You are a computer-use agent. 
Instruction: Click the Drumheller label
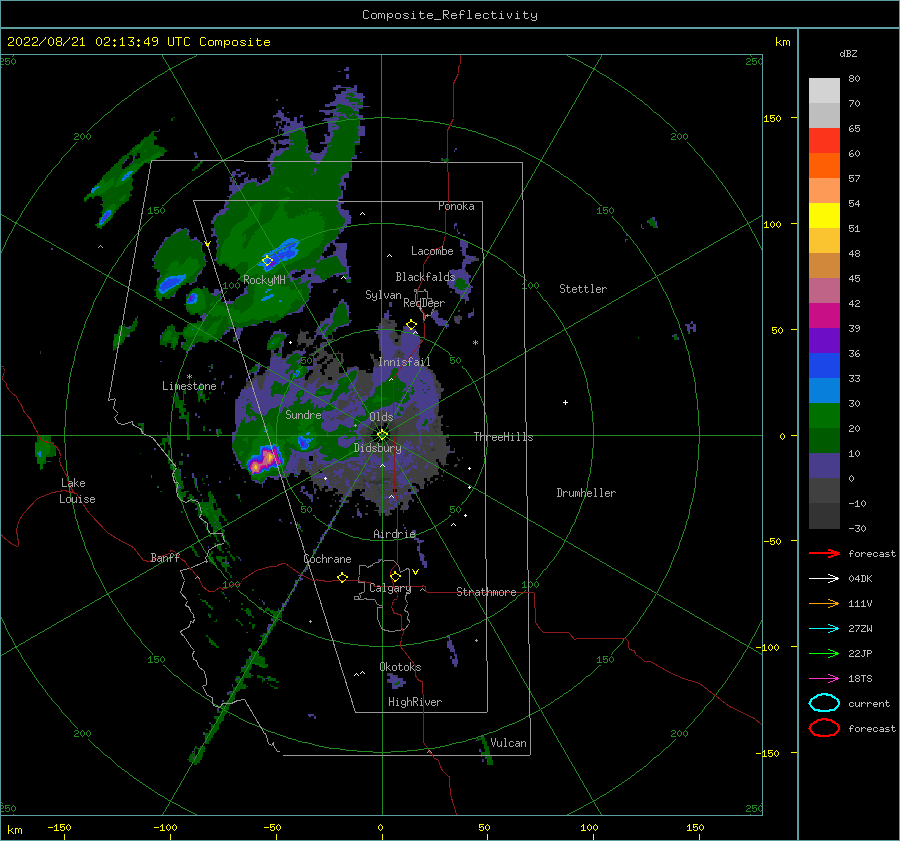[586, 493]
